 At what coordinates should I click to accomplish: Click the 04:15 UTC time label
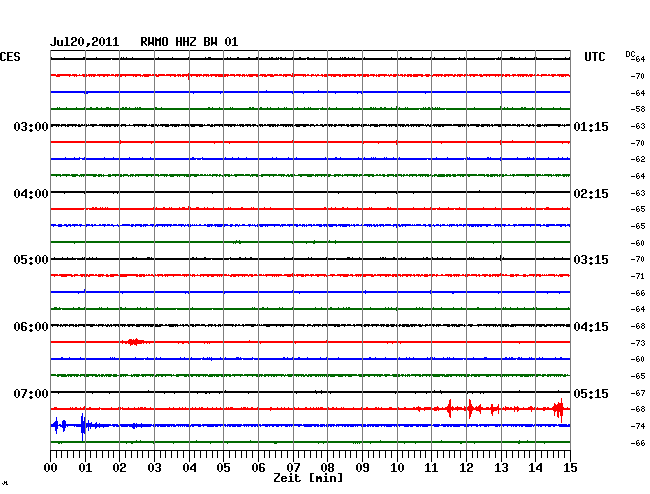(591, 327)
